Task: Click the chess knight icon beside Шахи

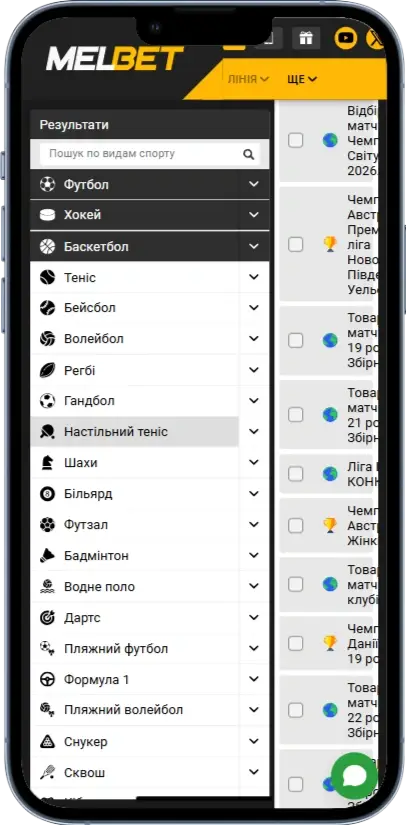Action: [47, 462]
